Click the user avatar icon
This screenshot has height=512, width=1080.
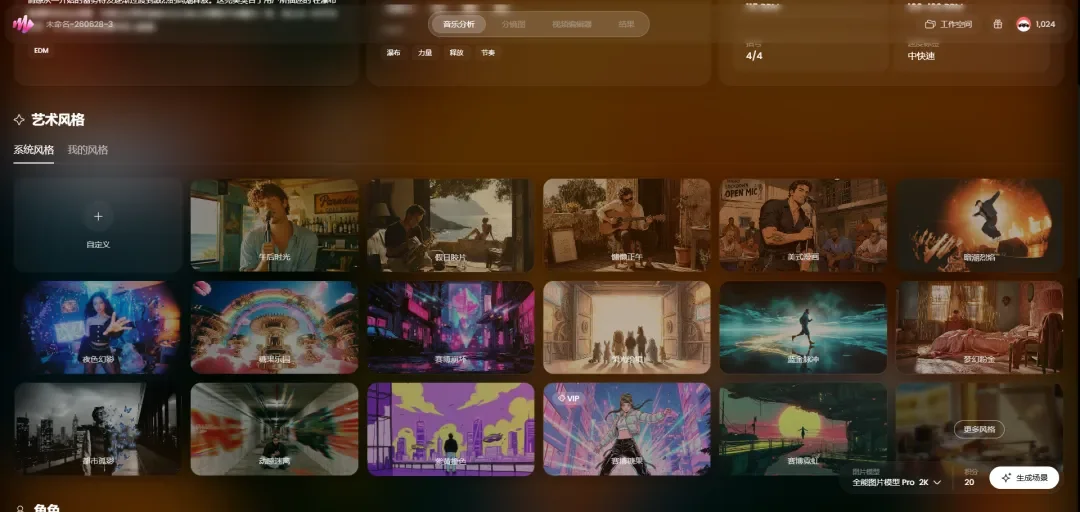click(x=1024, y=24)
